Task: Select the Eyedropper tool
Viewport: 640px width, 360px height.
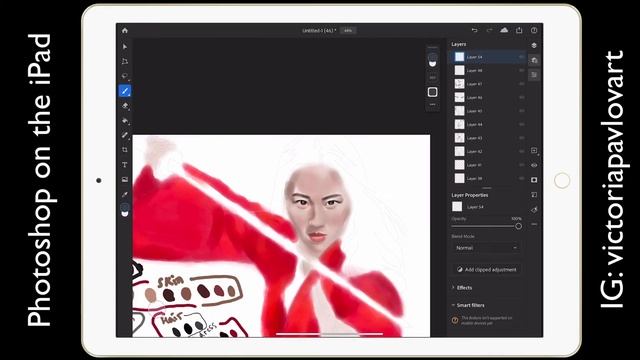Action: click(x=125, y=194)
